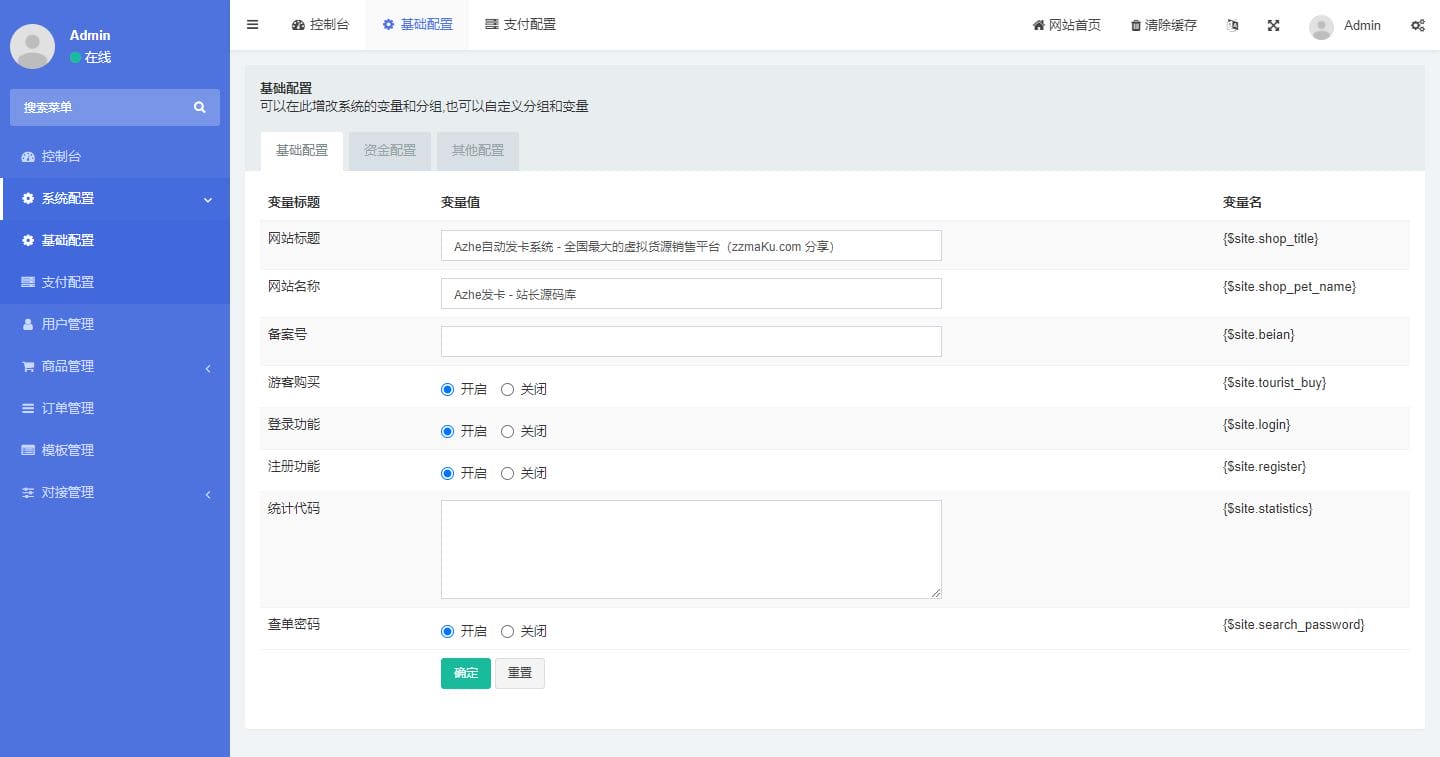
Task: Enter fullscreen with the expand icon
Action: tap(1272, 25)
